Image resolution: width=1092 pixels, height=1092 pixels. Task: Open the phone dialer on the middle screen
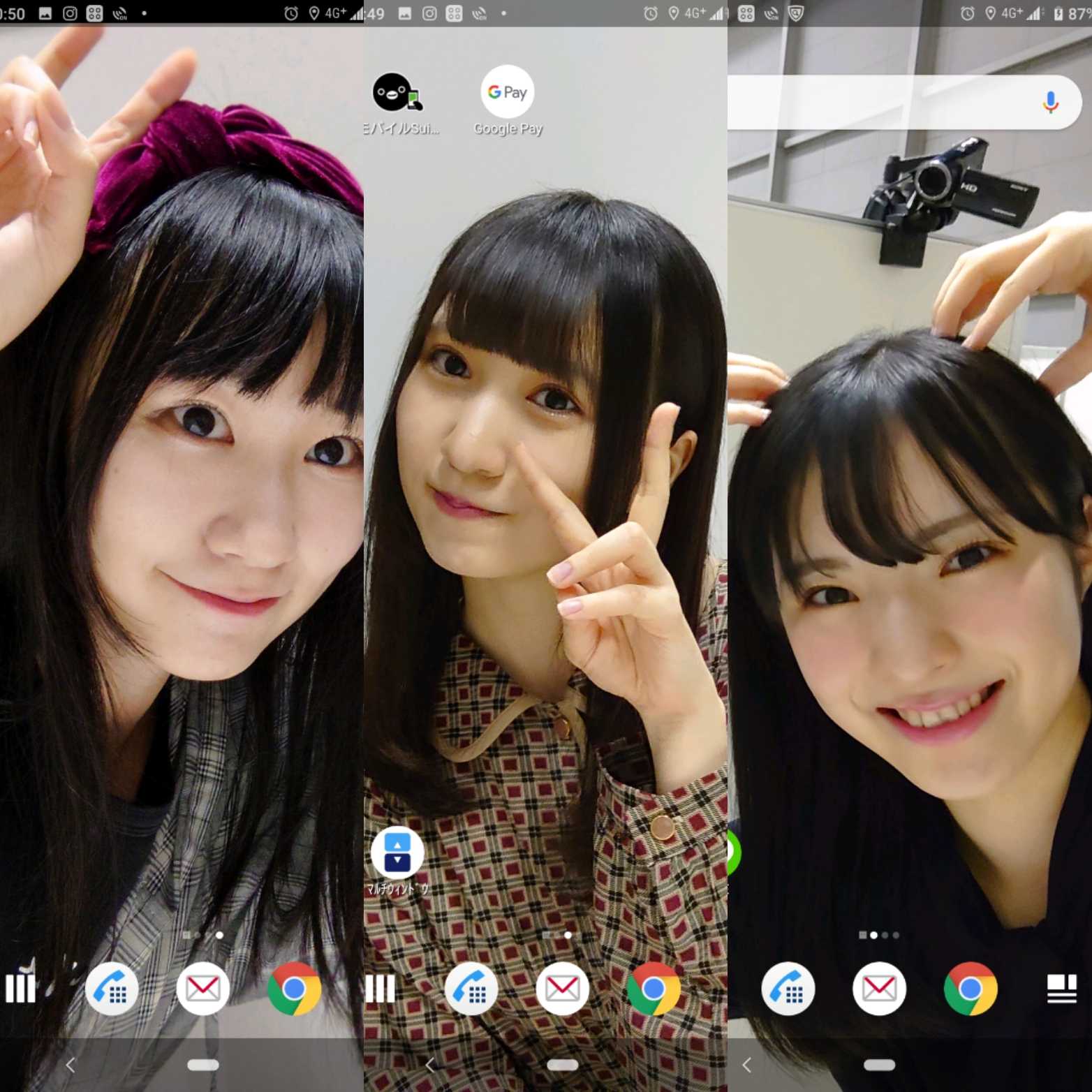pos(472,989)
